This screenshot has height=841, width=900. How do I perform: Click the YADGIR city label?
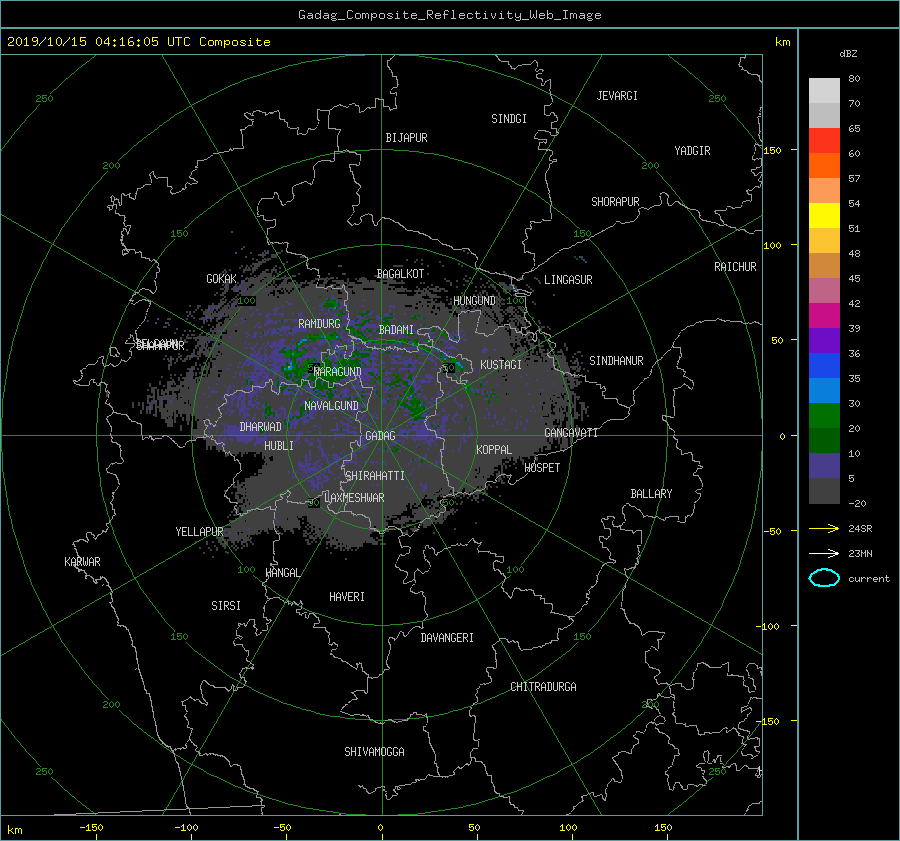pyautogui.click(x=692, y=150)
